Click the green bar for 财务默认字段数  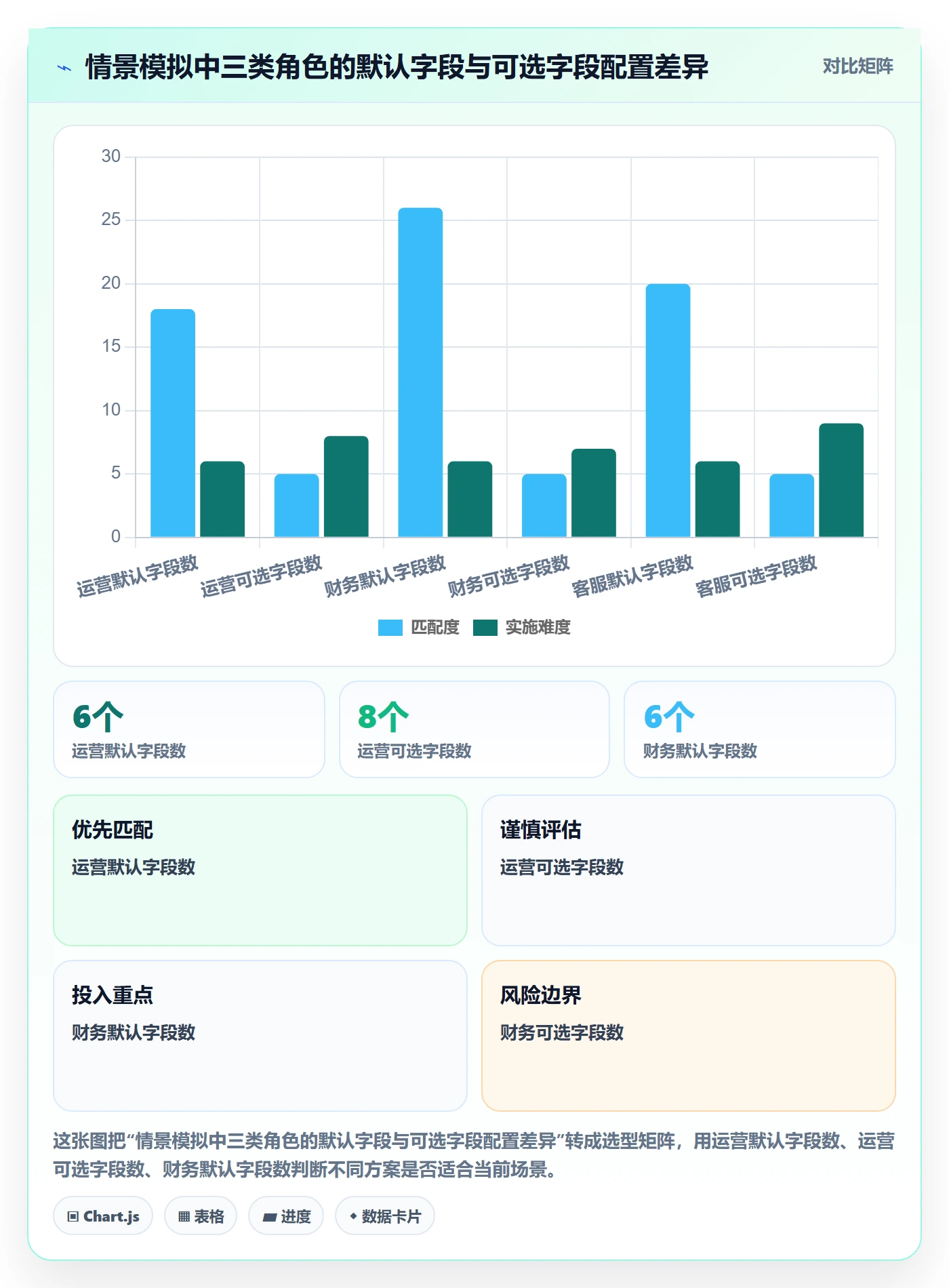[470, 499]
